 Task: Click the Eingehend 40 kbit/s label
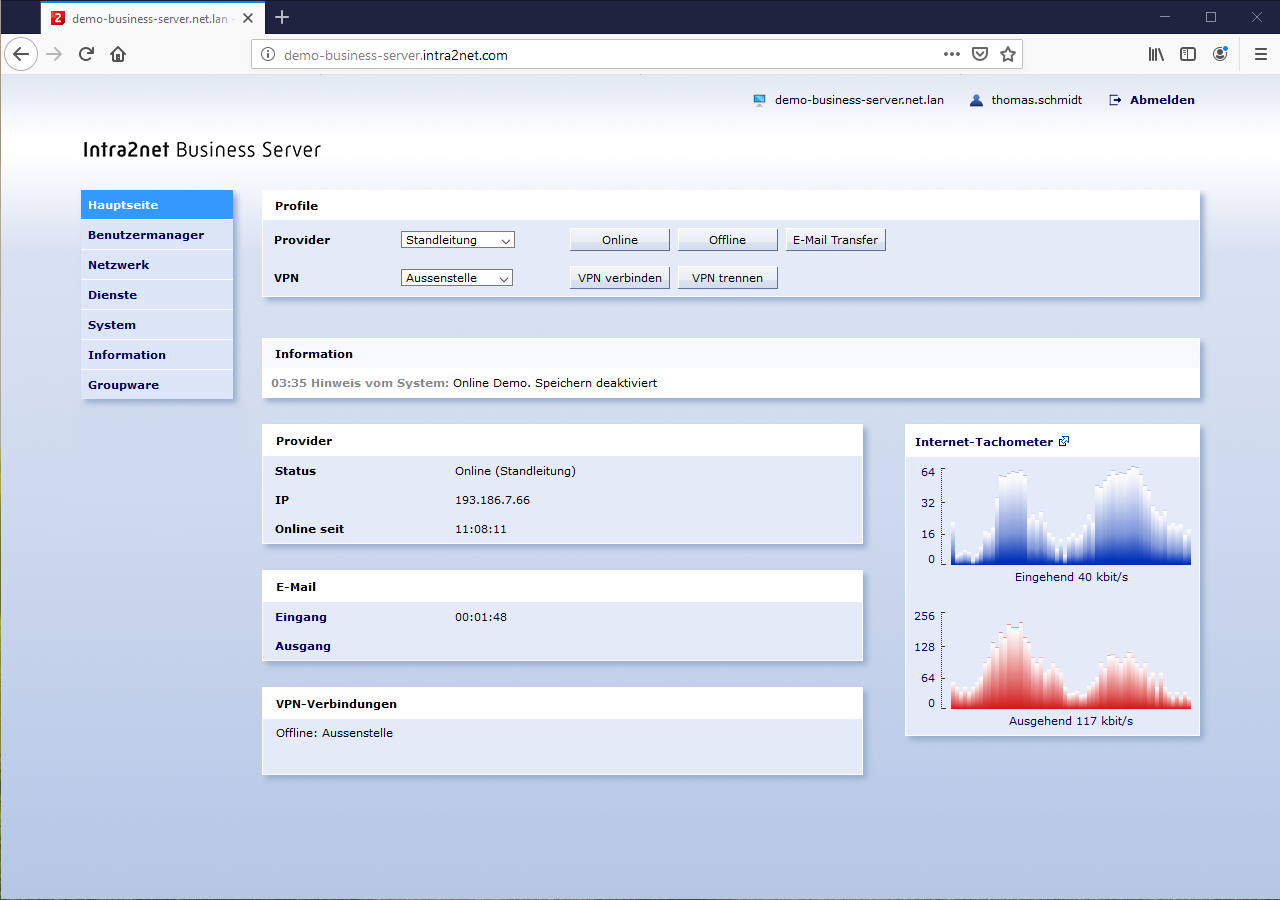pyautogui.click(x=1071, y=577)
